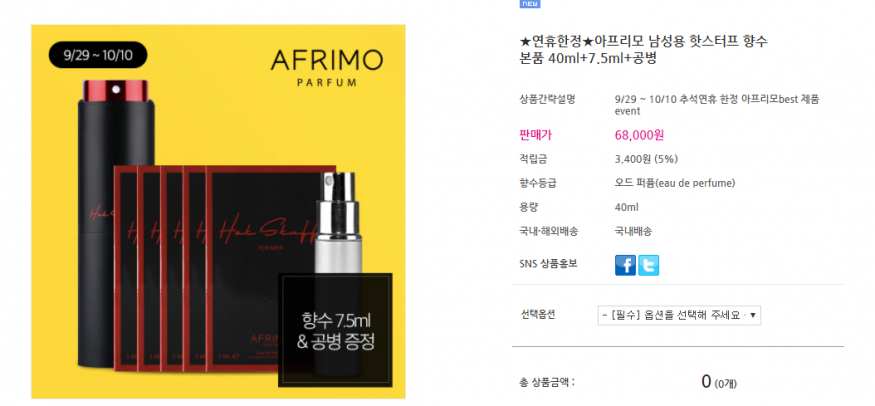Click the product title ★연휴한정★아프리모 남성용 핫스터프 향수
The width and height of the screenshot is (875, 406).
click(643, 41)
